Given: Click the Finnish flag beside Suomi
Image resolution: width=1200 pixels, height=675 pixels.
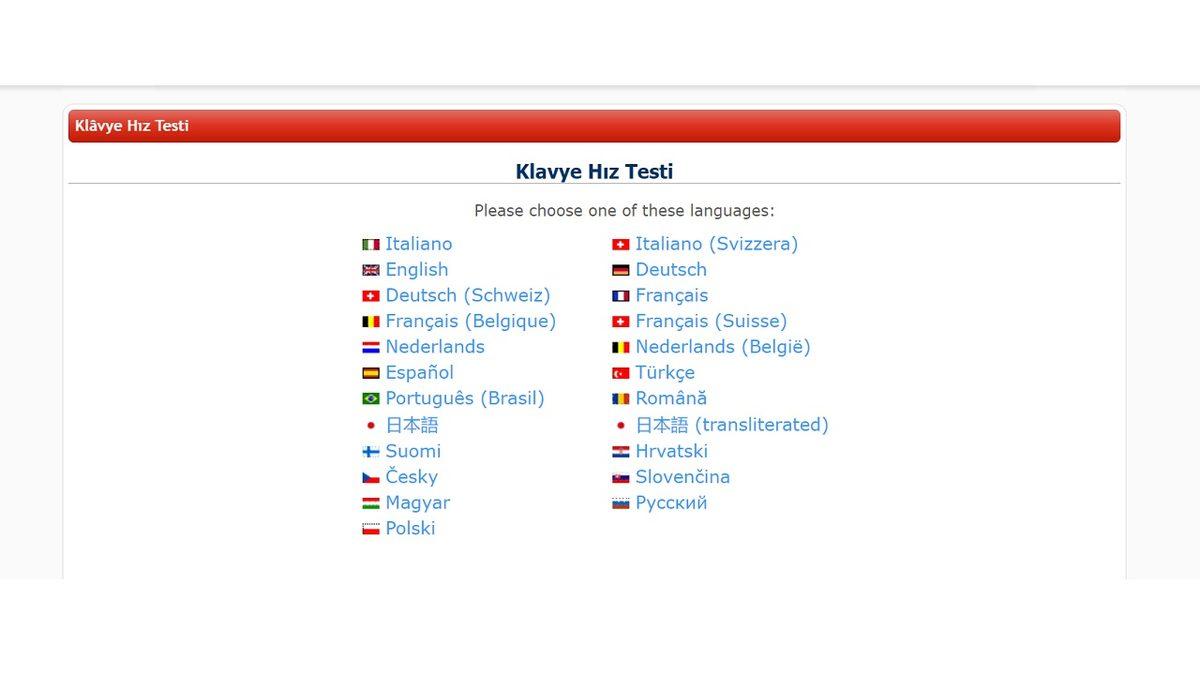Looking at the screenshot, I should click(x=371, y=451).
